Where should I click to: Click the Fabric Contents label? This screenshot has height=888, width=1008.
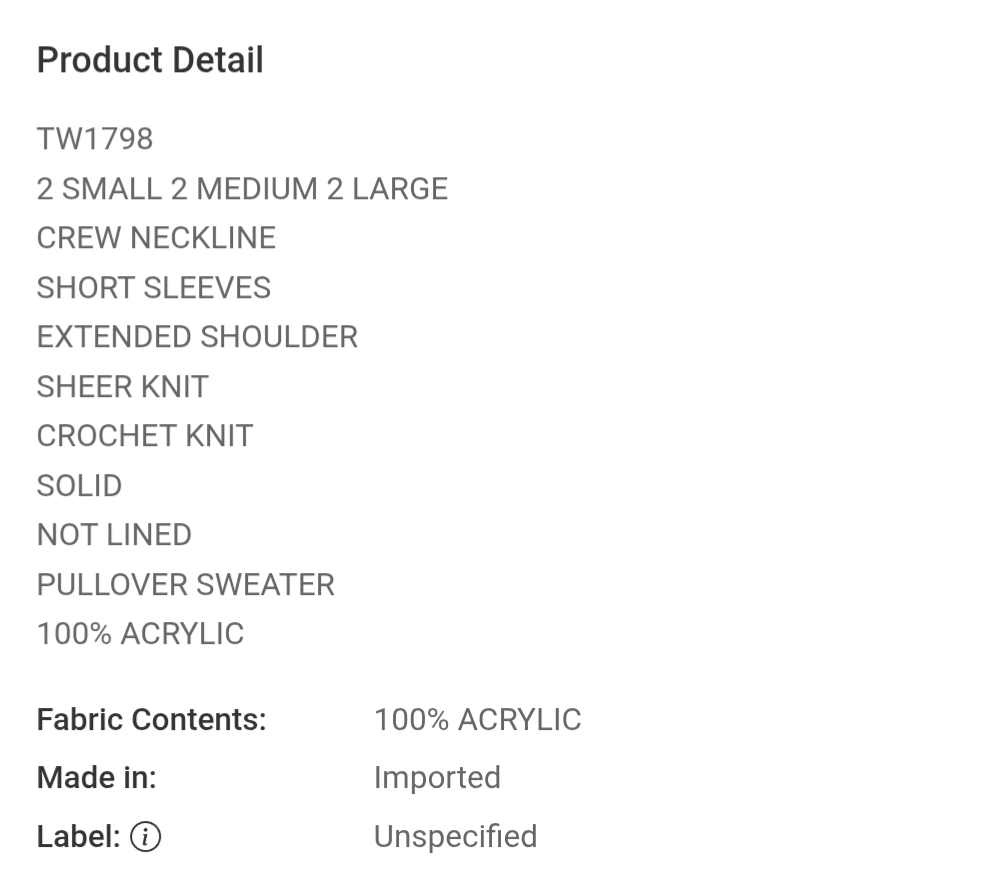[151, 720]
